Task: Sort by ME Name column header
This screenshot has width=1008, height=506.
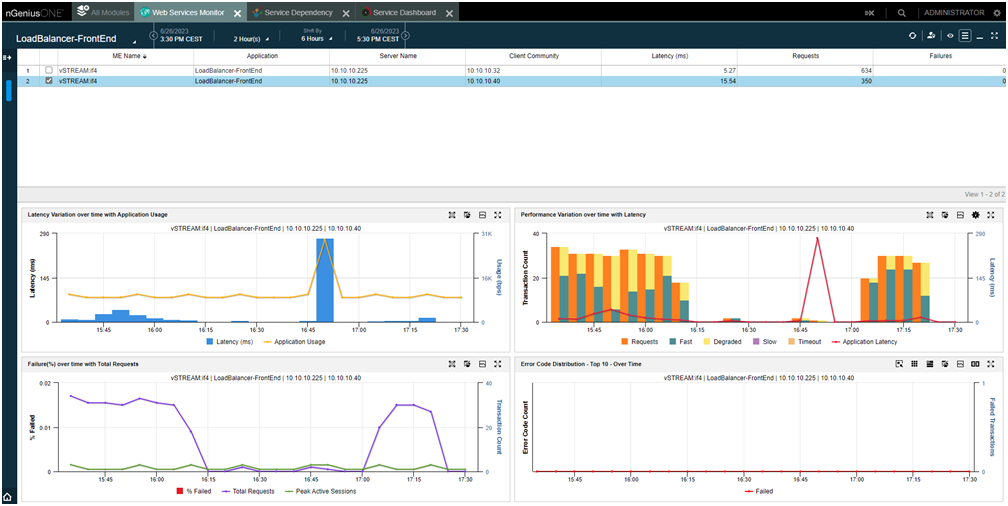Action: pyautogui.click(x=125, y=56)
